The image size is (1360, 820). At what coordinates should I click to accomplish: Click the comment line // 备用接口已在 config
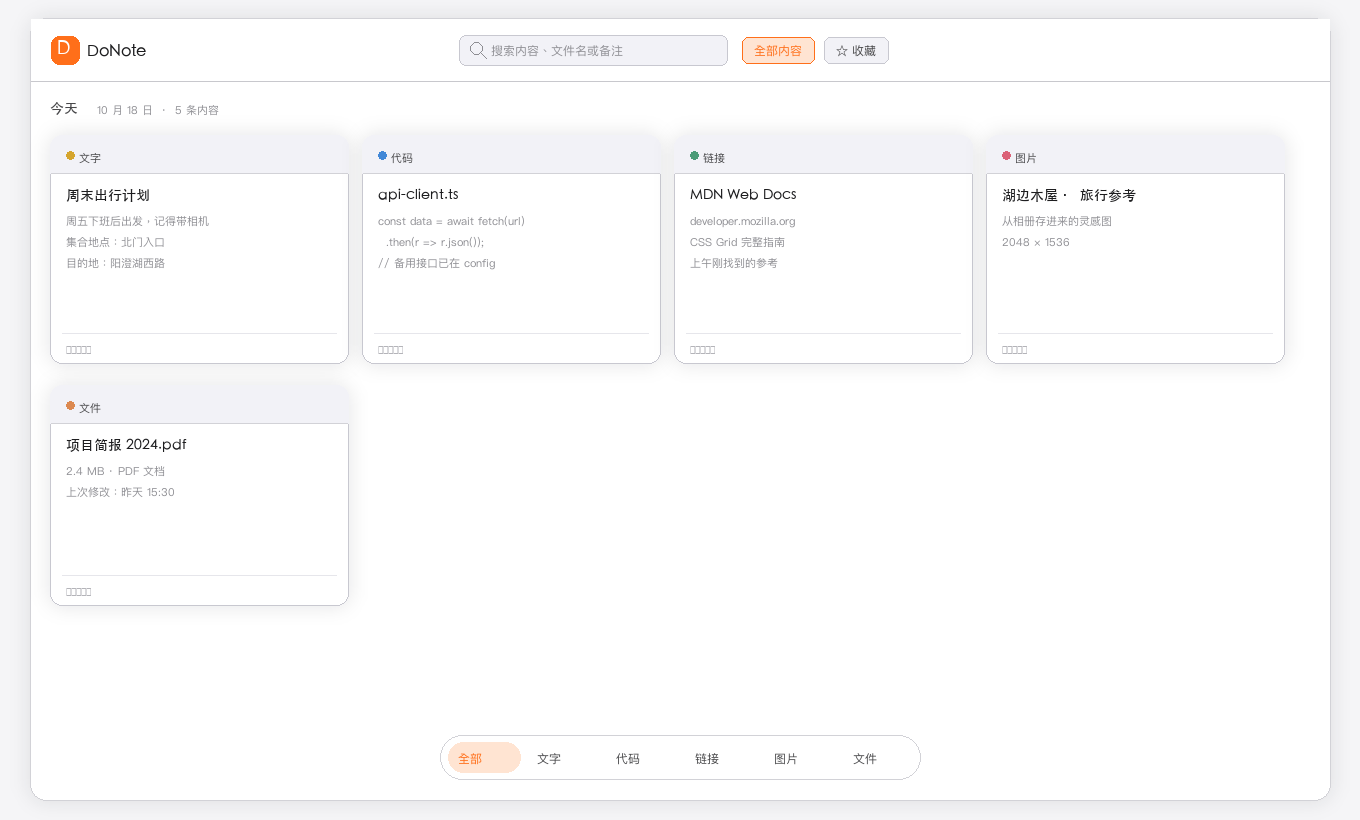[437, 263]
